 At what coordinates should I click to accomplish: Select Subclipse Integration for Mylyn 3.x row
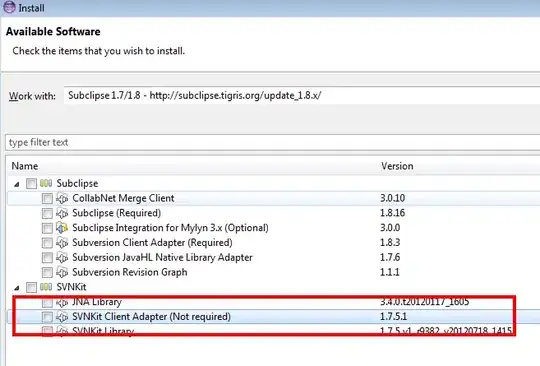(274, 228)
